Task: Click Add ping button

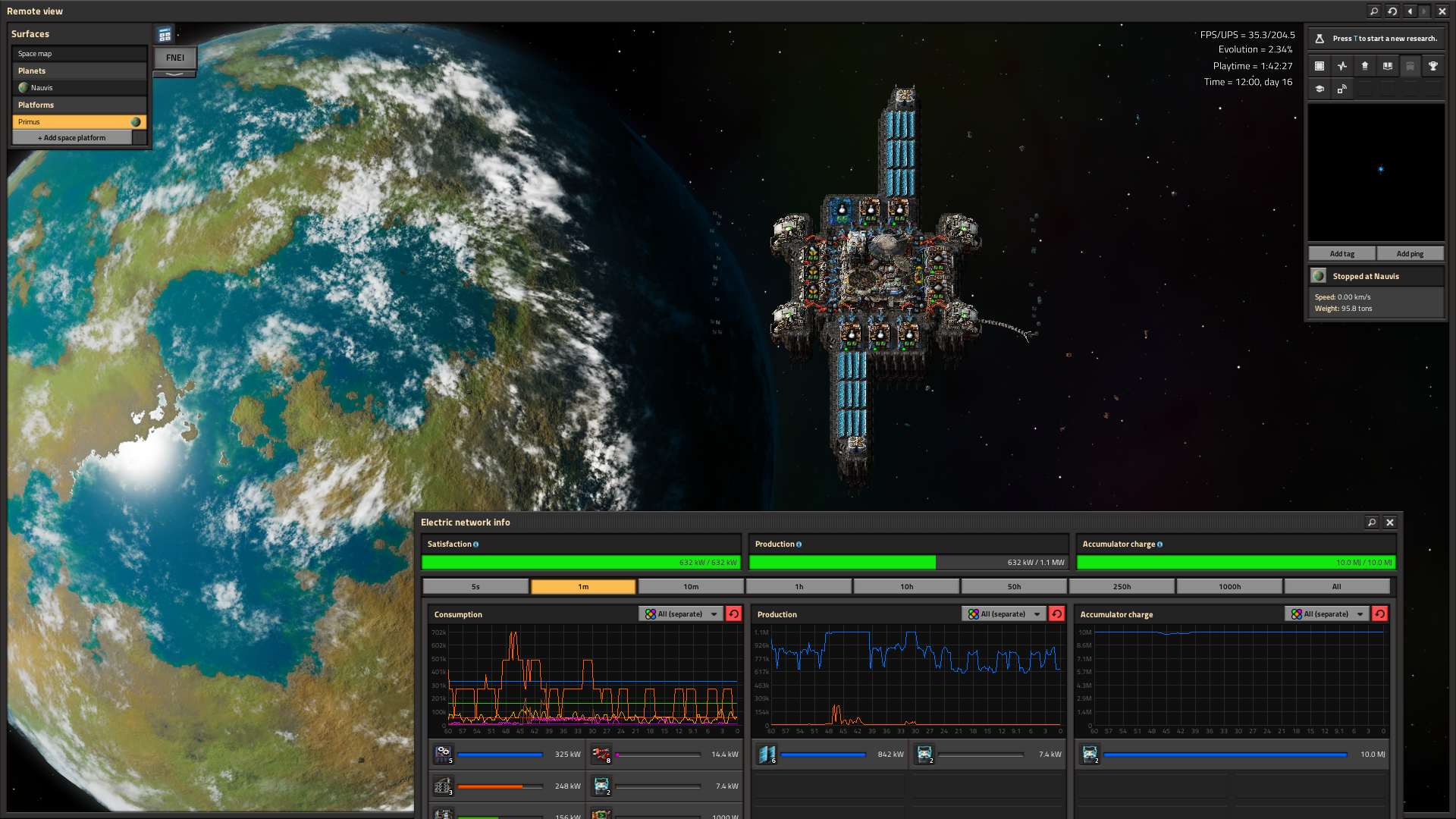Action: tap(1410, 254)
